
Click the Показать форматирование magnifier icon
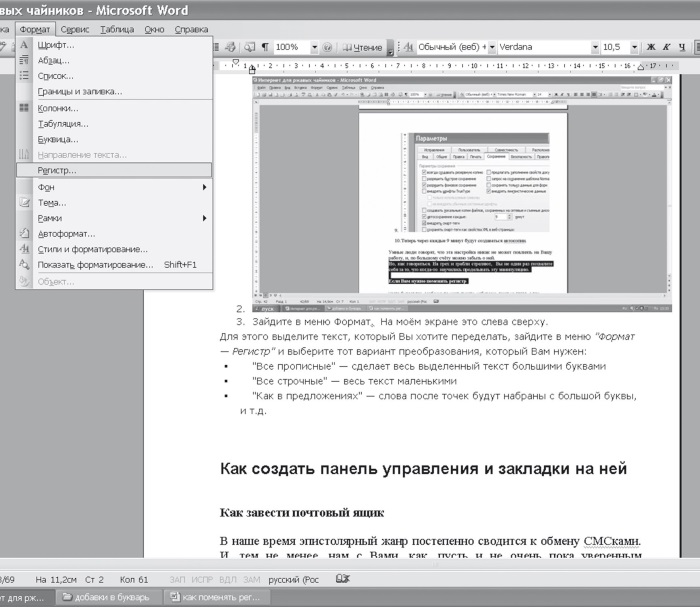click(x=24, y=264)
